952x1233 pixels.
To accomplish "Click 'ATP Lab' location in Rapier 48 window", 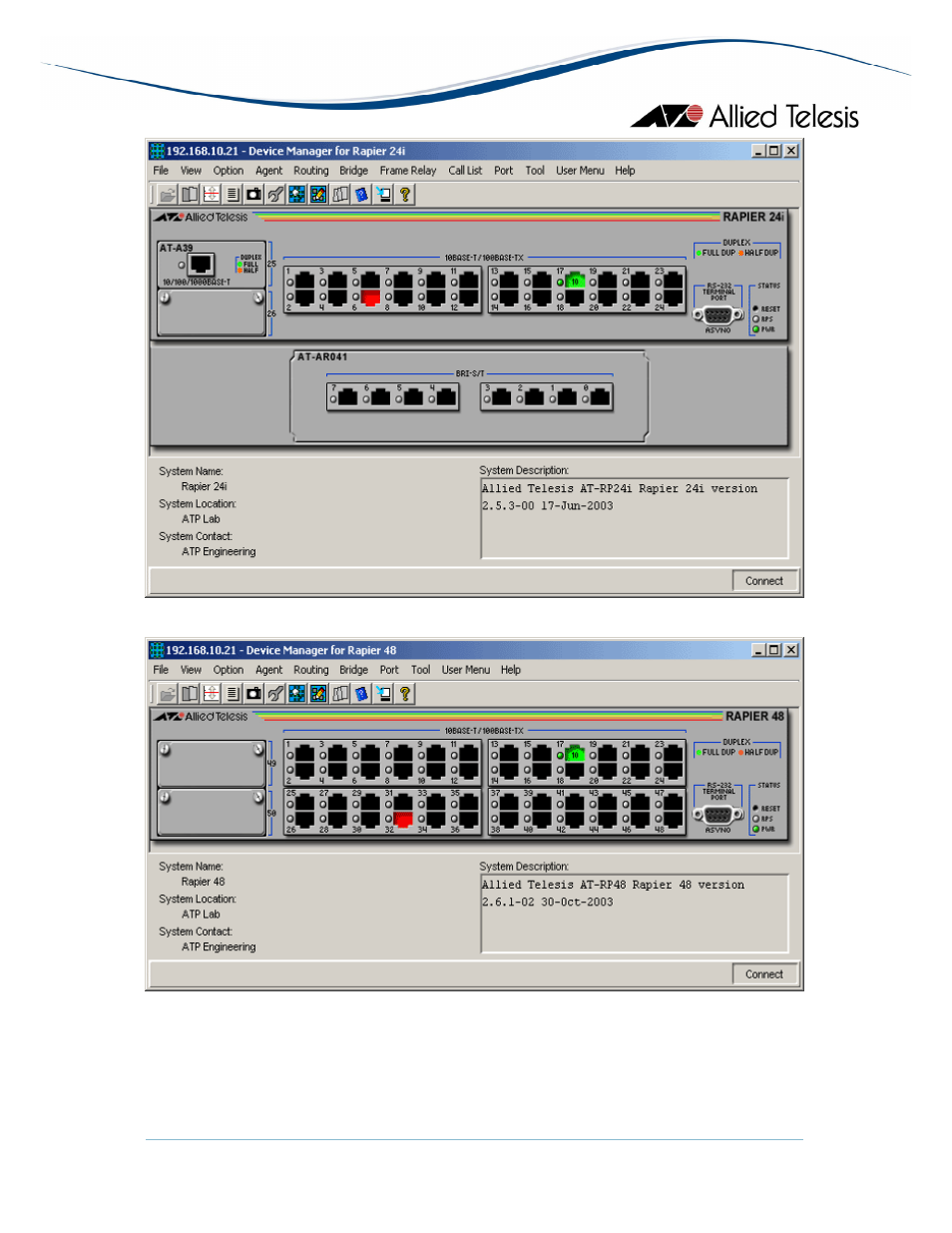I will point(201,915).
